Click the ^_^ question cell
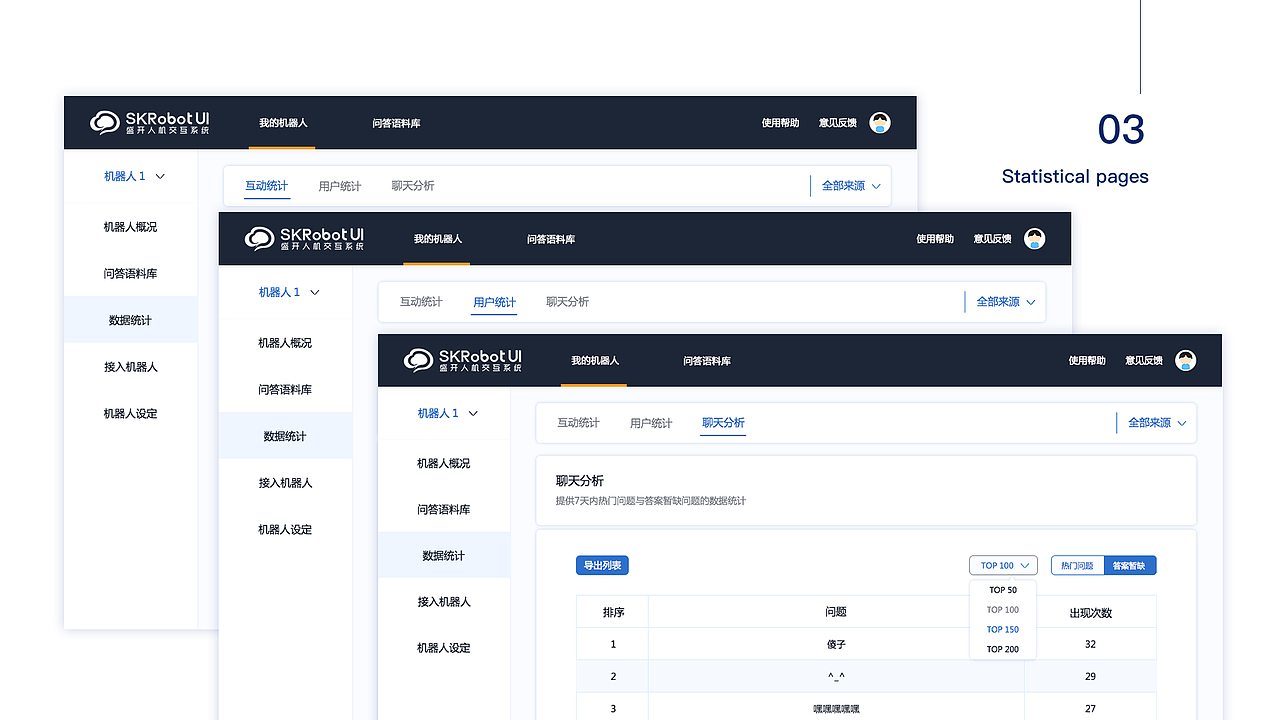Screen dimensions: 1280x720 [836, 676]
